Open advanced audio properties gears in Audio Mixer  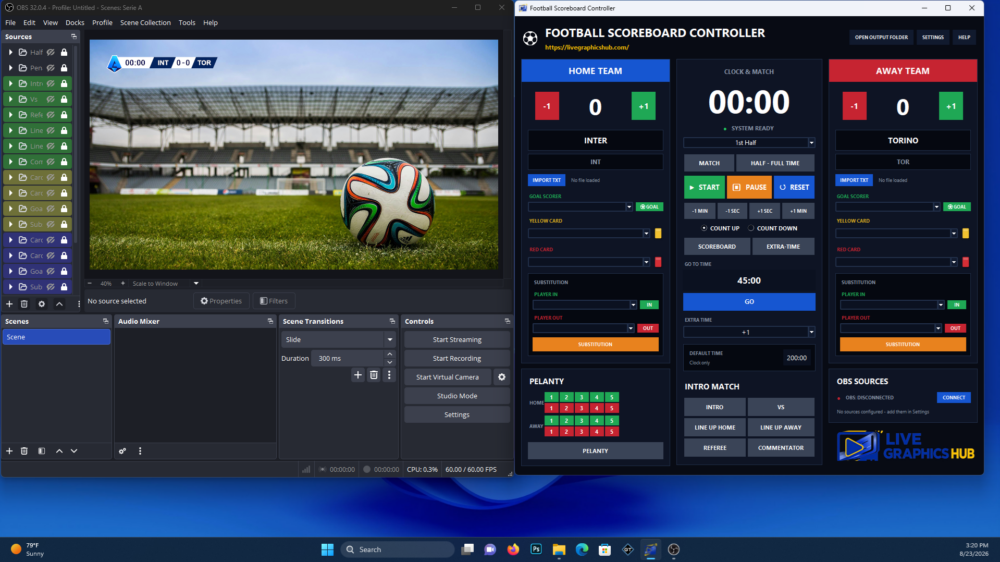pyautogui.click(x=122, y=451)
